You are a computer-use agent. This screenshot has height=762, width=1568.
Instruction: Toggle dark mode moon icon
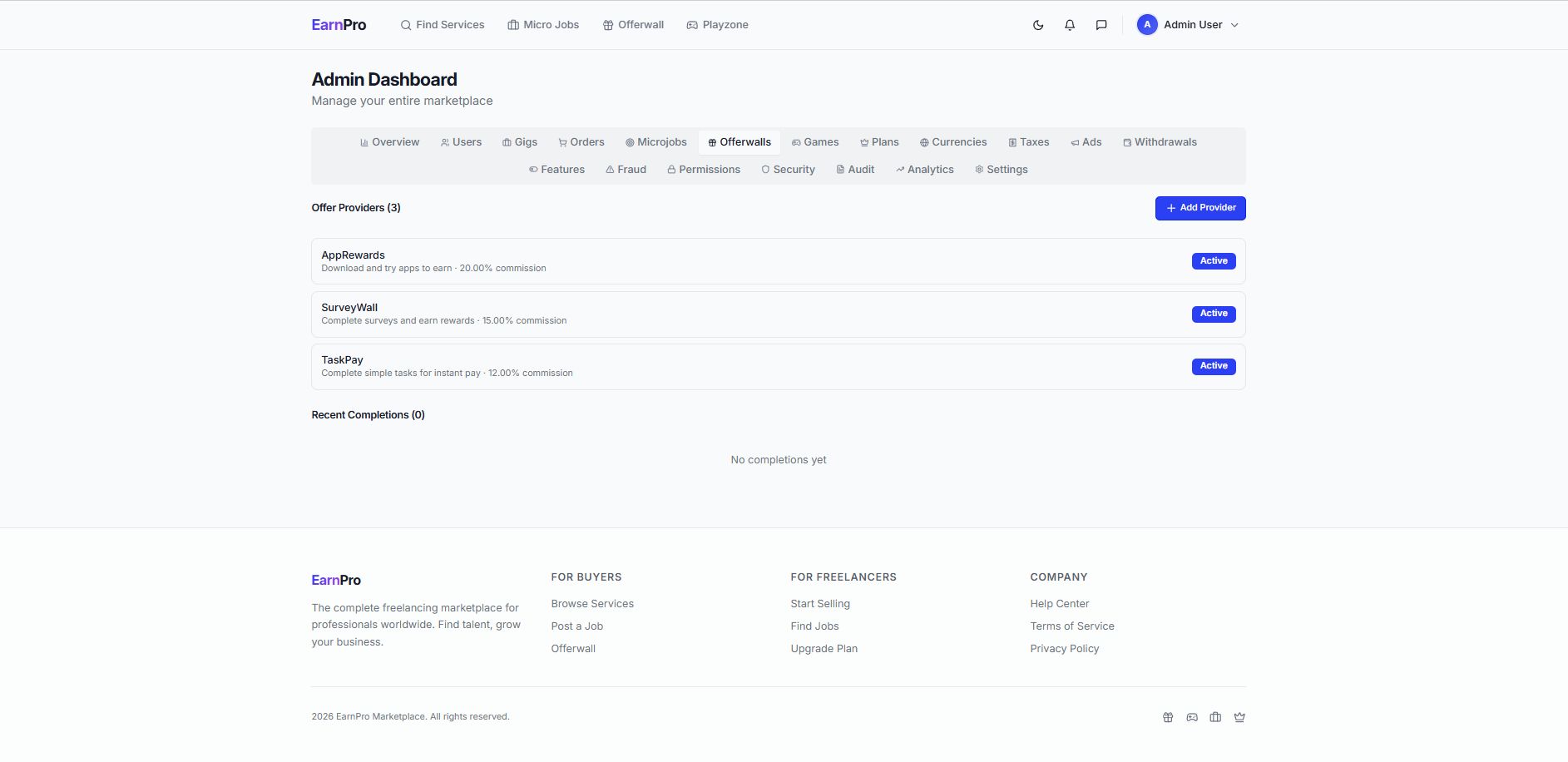1038,25
